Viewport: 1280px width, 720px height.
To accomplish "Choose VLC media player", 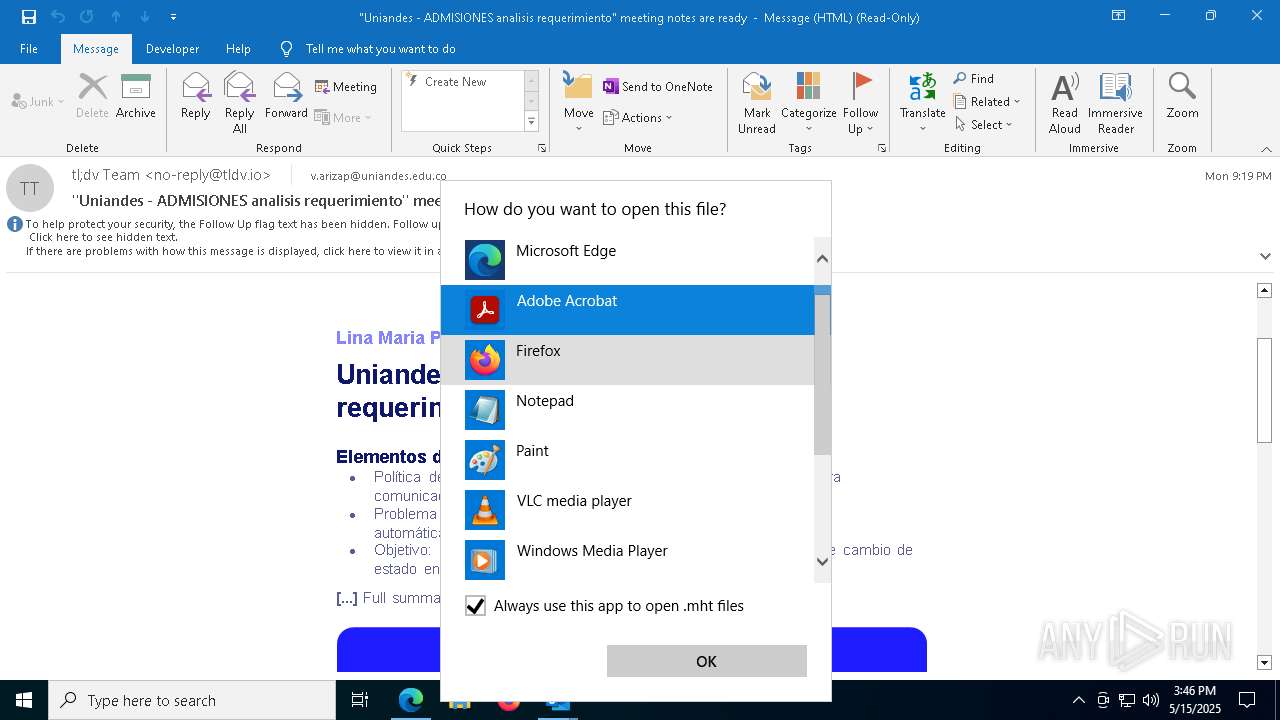I will point(628,510).
